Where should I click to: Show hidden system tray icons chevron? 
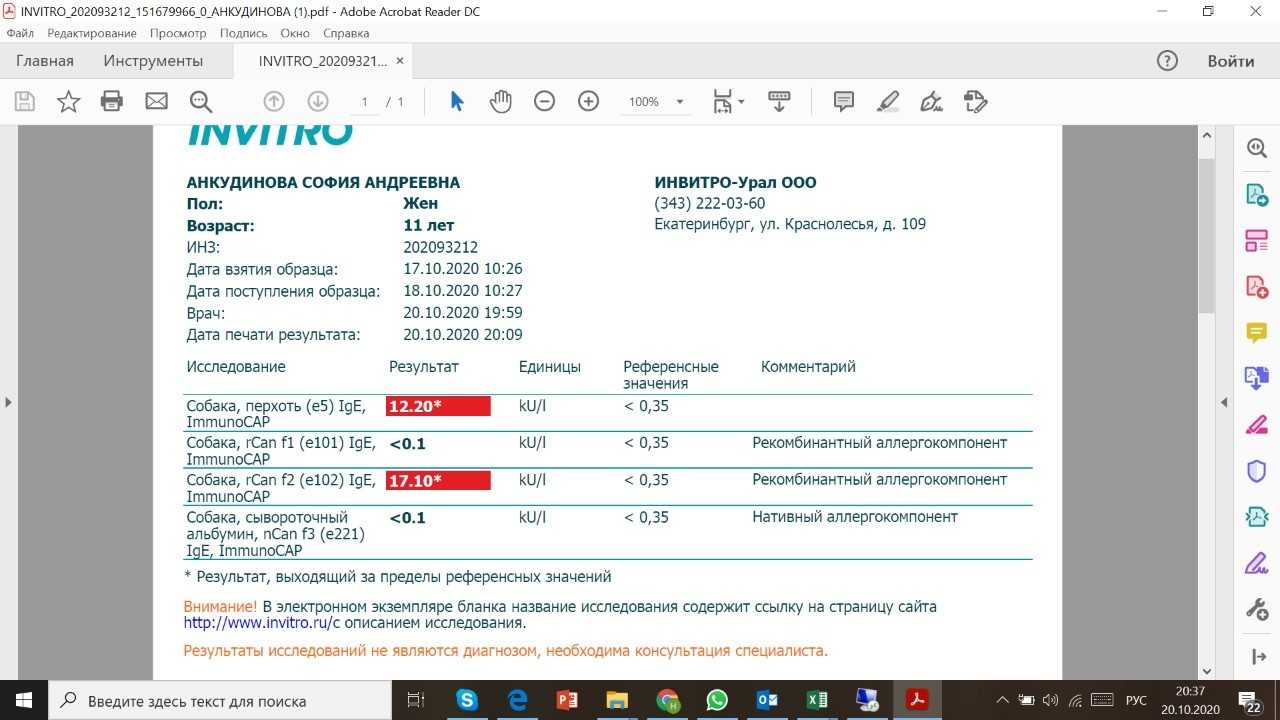pyautogui.click(x=1003, y=700)
